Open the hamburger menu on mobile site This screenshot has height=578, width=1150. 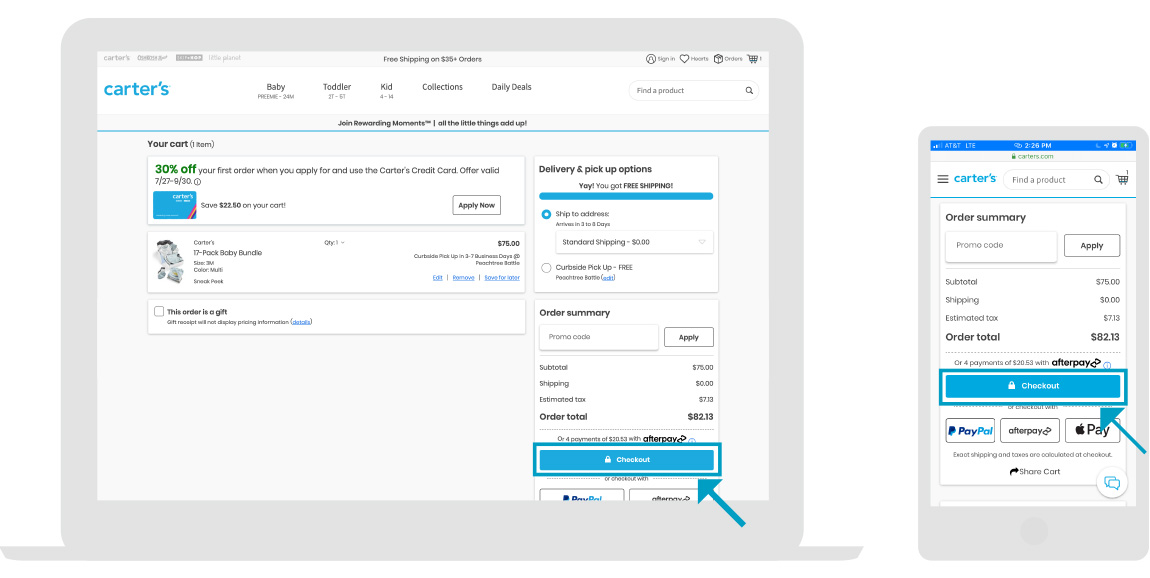[x=943, y=180]
